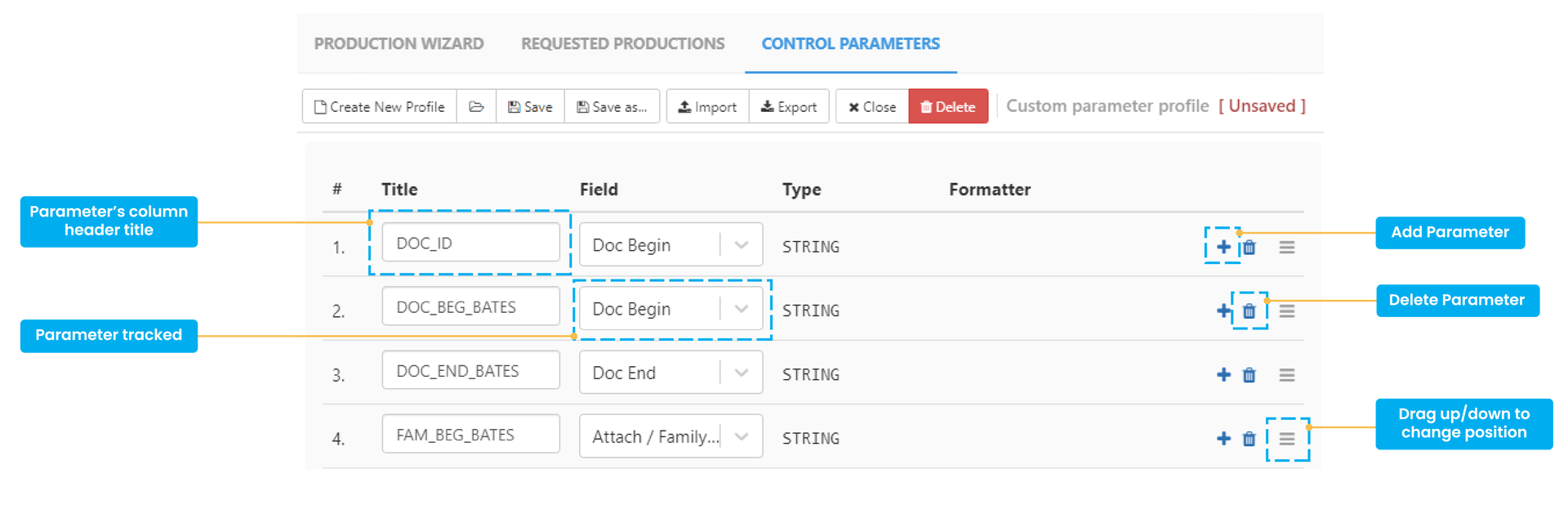Click the Field column header
Screen dimensions: 1568x505
(x=599, y=190)
